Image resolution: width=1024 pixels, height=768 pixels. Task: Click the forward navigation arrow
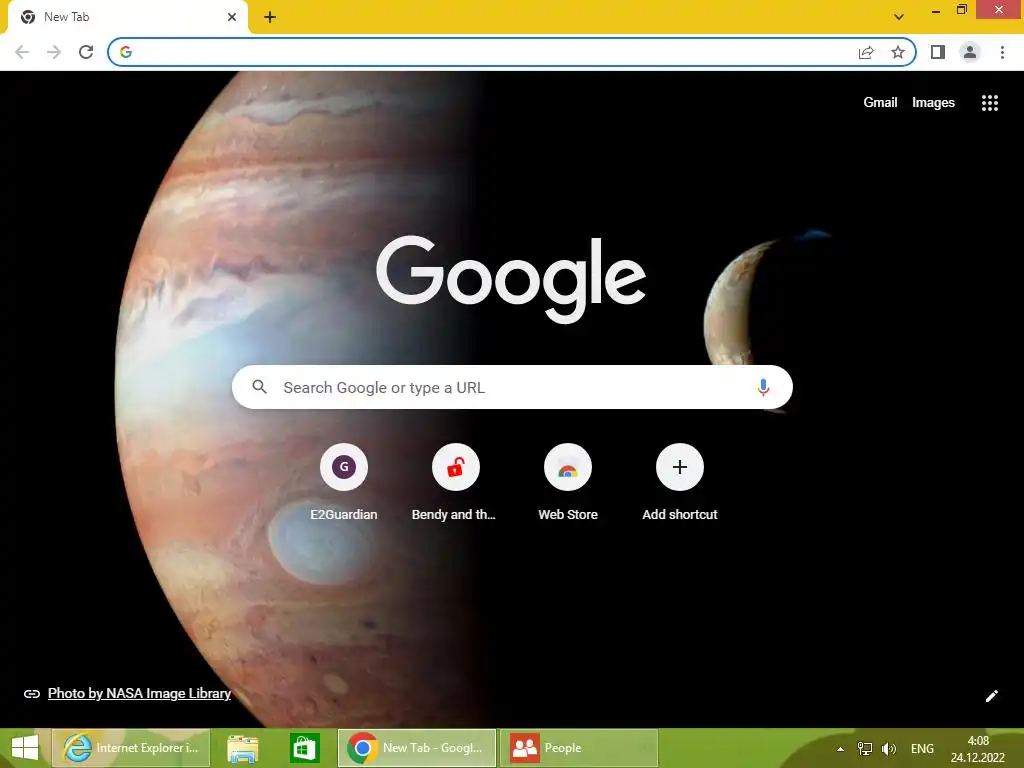tap(54, 52)
